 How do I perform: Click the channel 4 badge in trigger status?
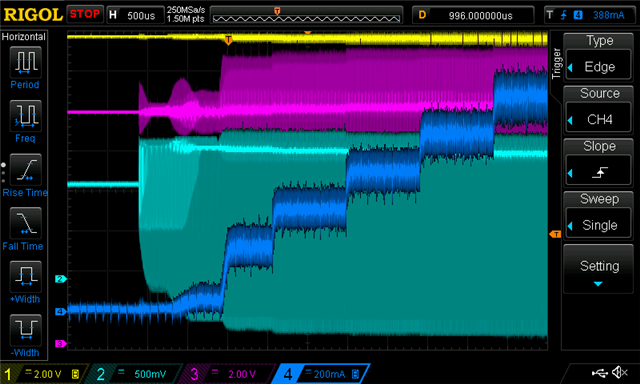[578, 16]
